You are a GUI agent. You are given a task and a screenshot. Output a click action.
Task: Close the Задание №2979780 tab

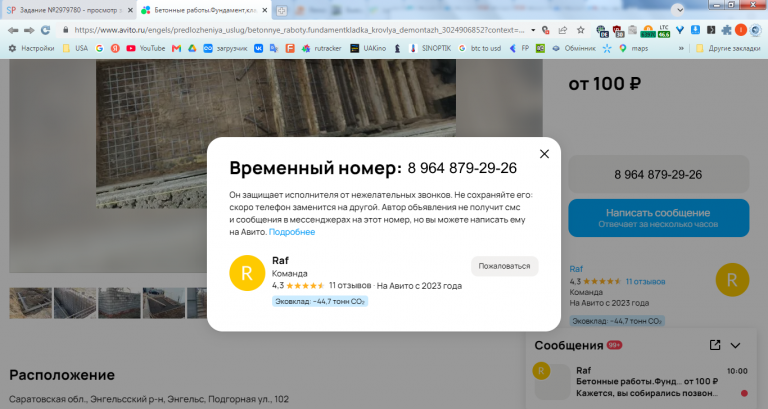[130, 10]
